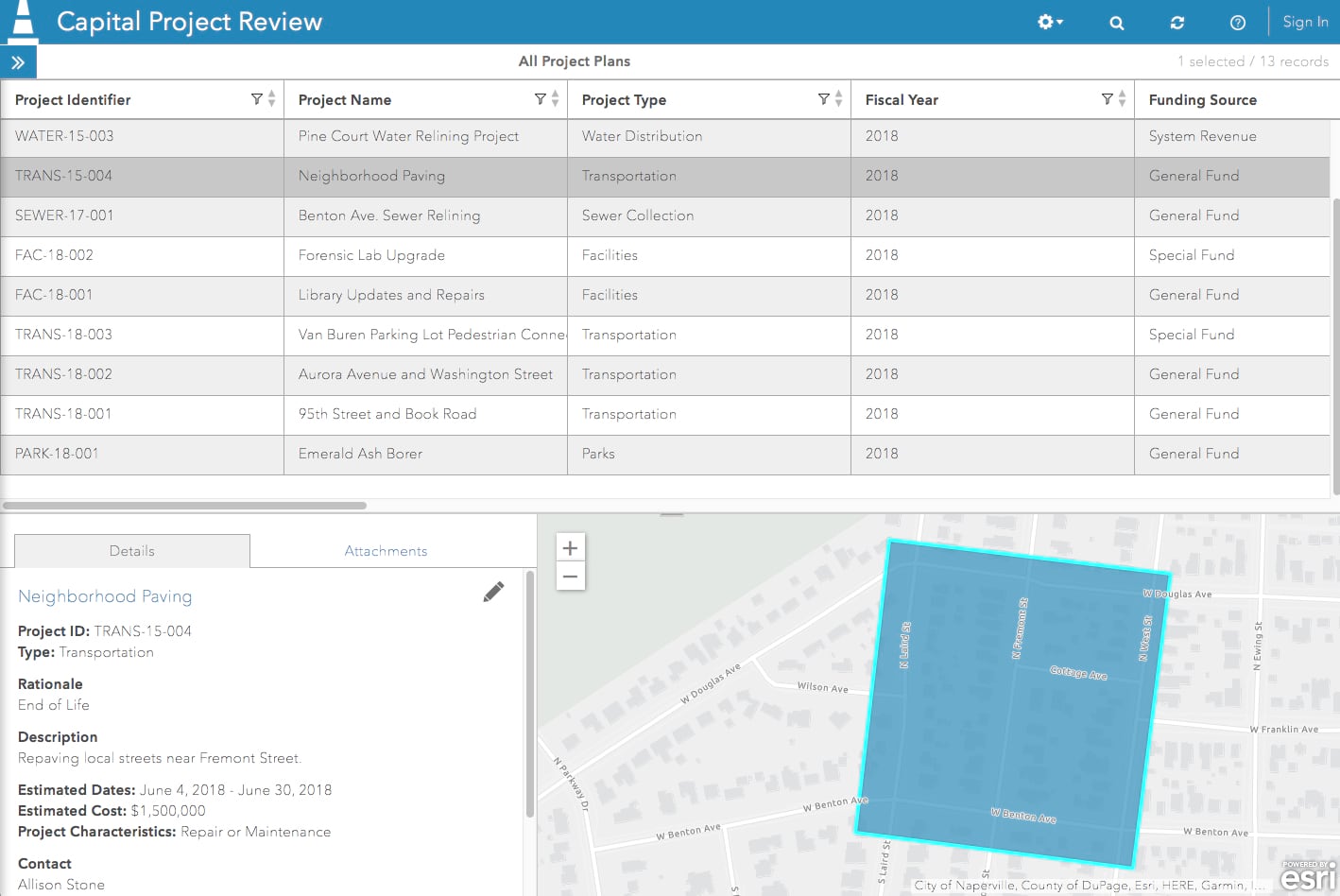Sort the Fiscal Year column

click(1122, 99)
